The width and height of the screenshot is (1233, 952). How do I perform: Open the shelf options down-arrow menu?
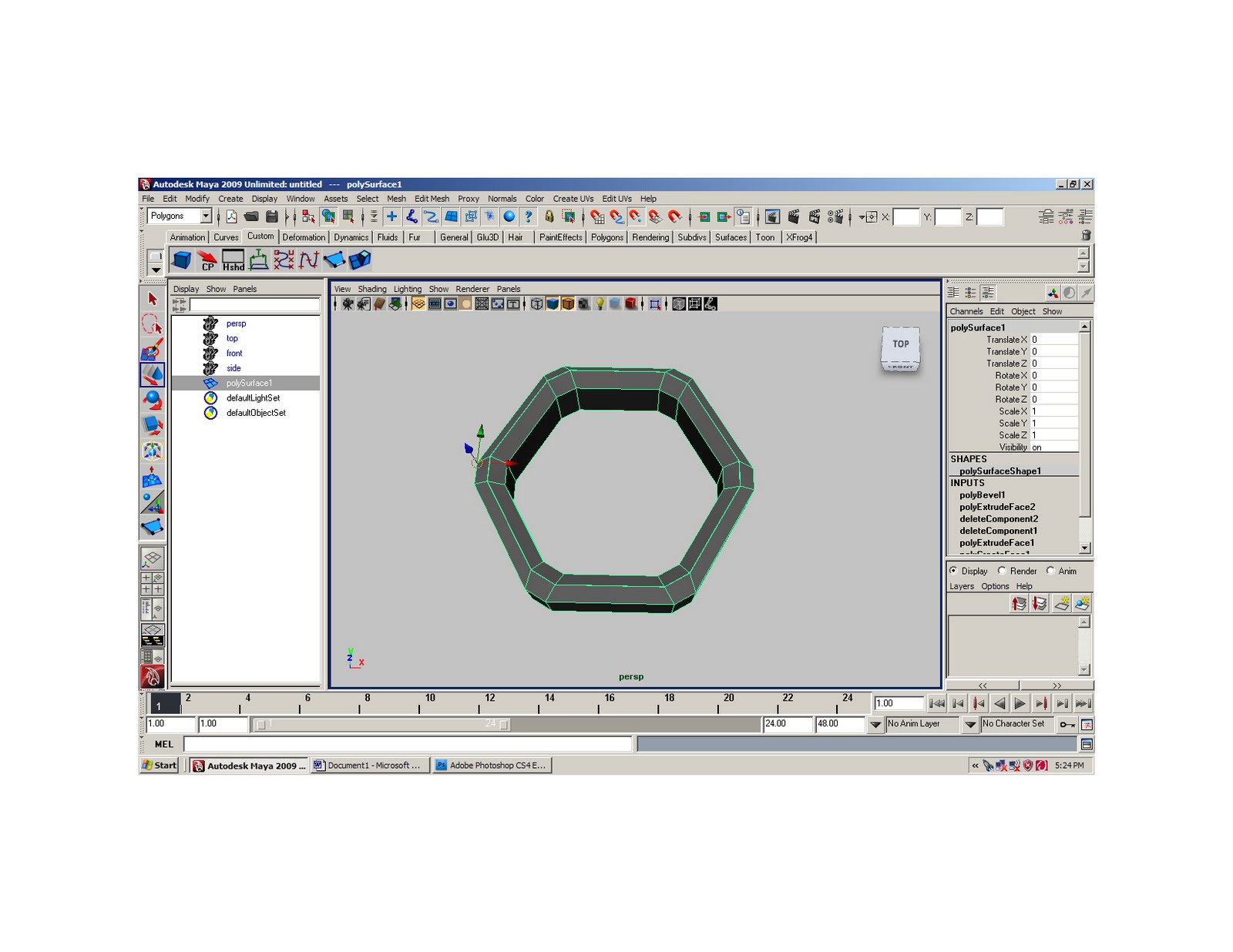155,270
